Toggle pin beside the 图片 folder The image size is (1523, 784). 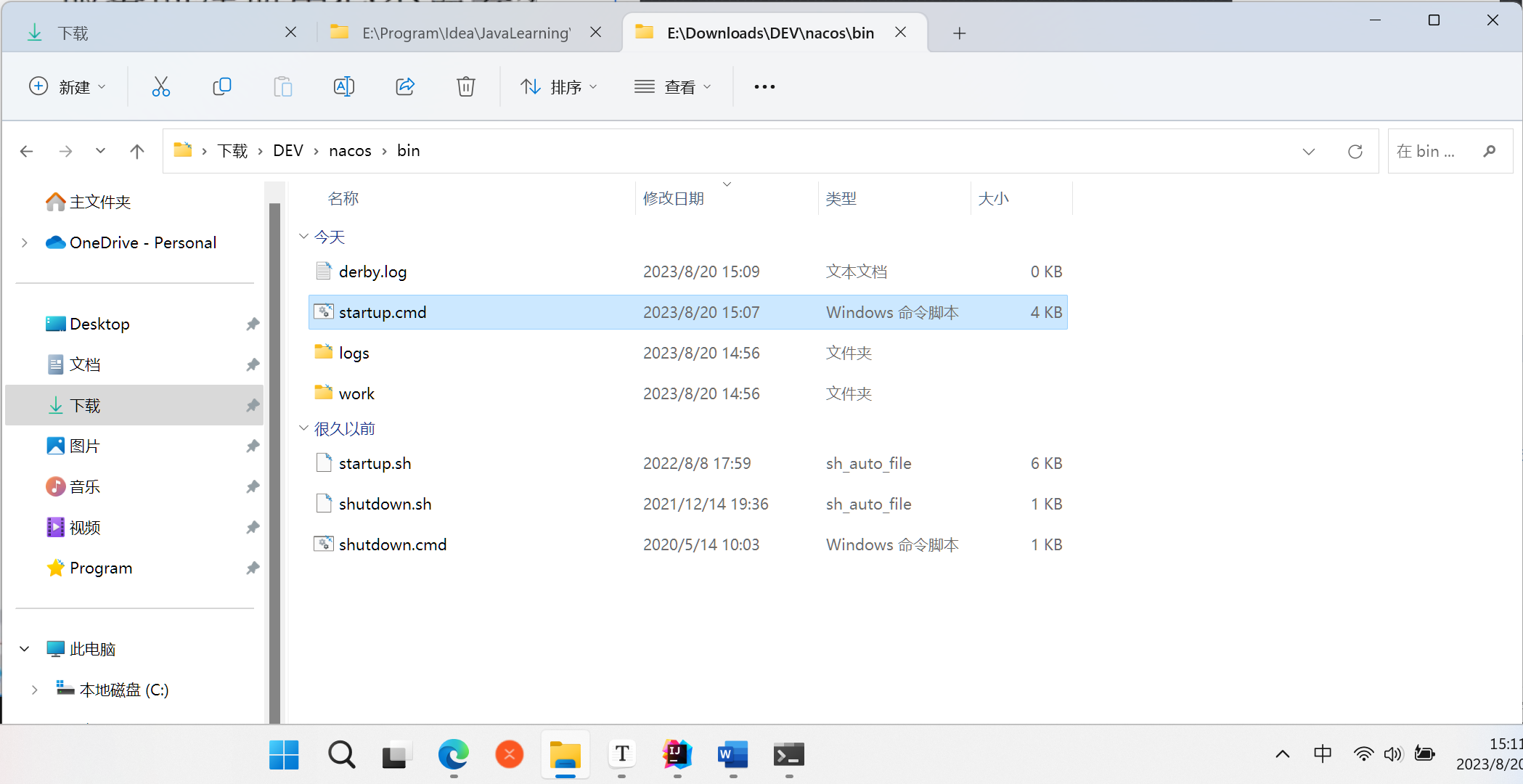[253, 446]
